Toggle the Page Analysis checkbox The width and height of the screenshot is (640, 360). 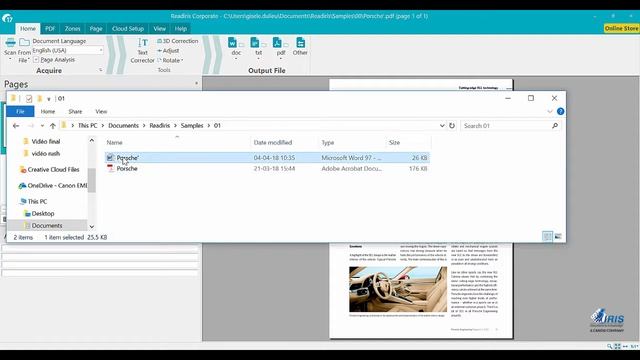(36, 60)
